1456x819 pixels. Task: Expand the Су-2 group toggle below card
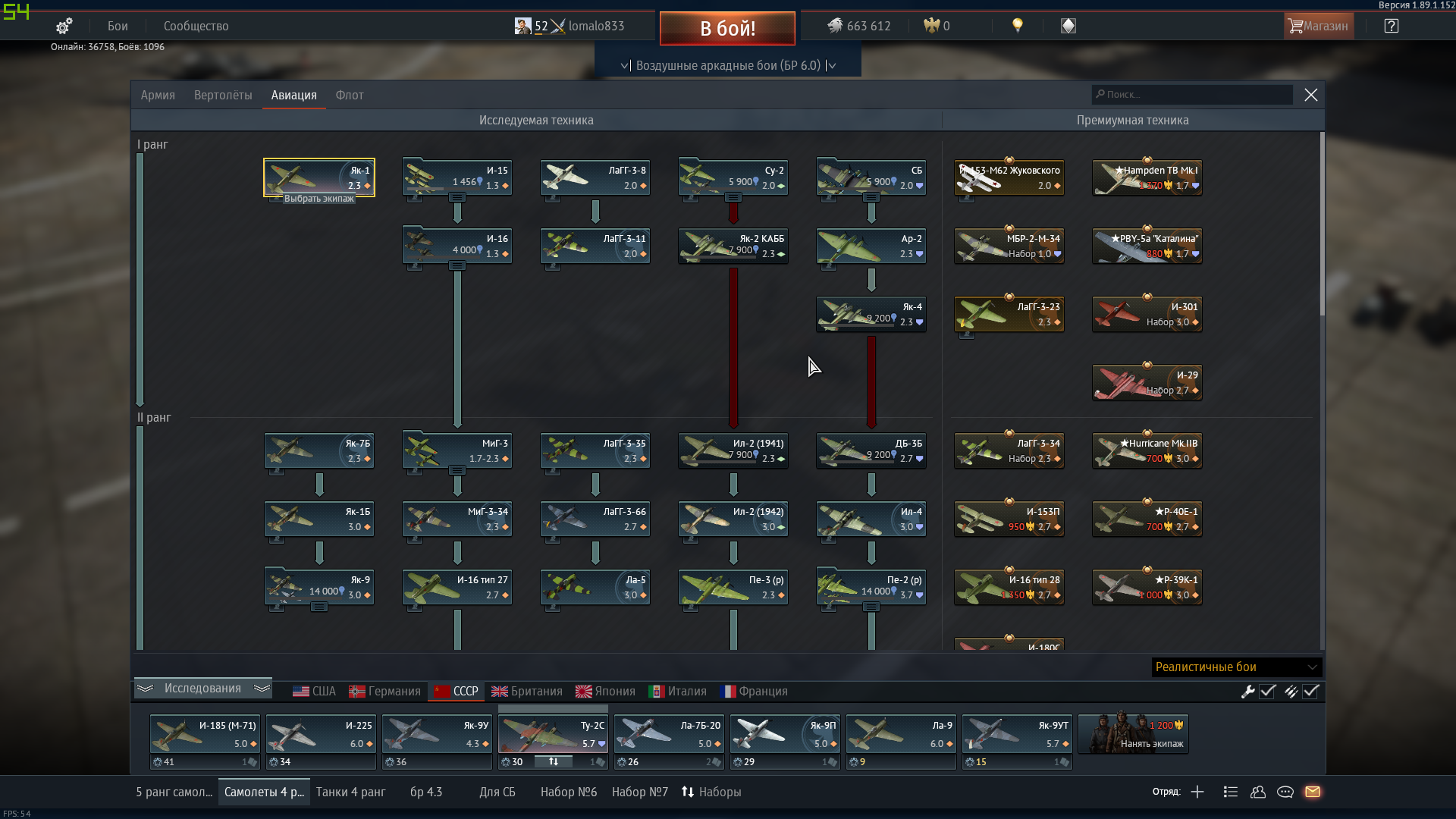click(733, 197)
